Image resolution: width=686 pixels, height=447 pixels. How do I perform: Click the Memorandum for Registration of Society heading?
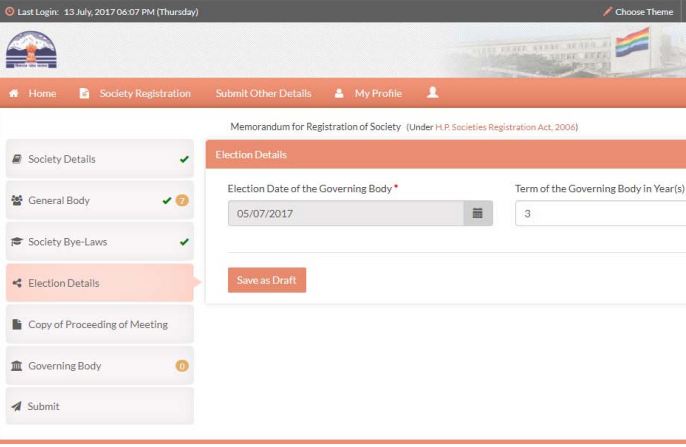315,127
